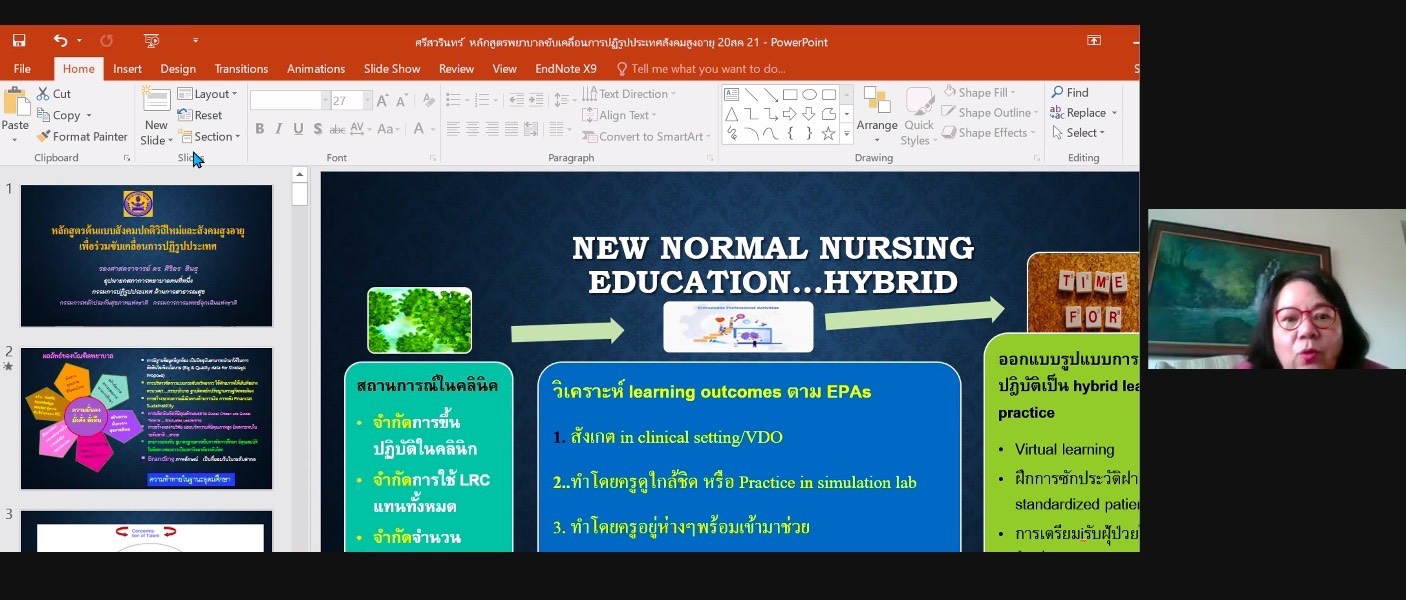Switch to the Insert tab
Image resolution: width=1406 pixels, height=600 pixels.
tap(127, 69)
